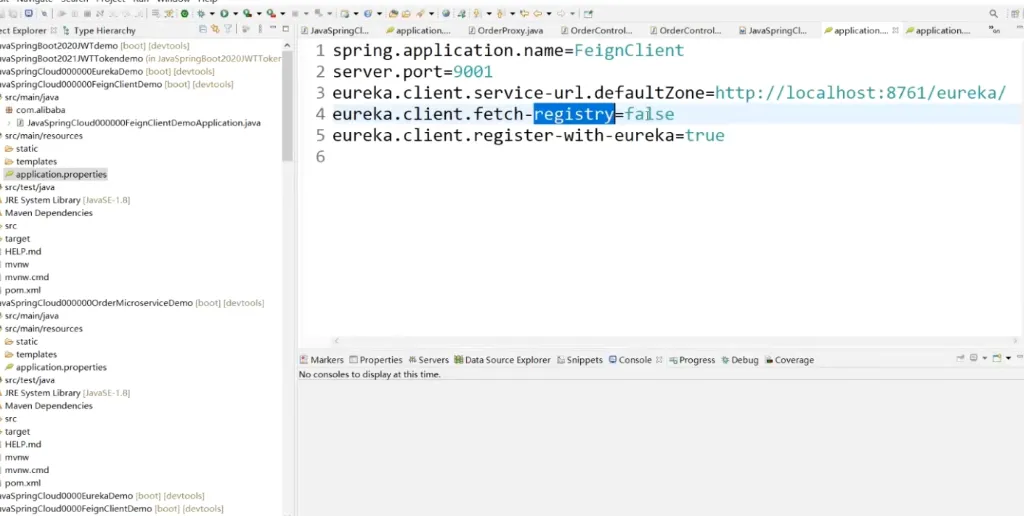
Task: Select the JavaSpringBoot2021JWTTokendemo project
Action: coord(140,58)
